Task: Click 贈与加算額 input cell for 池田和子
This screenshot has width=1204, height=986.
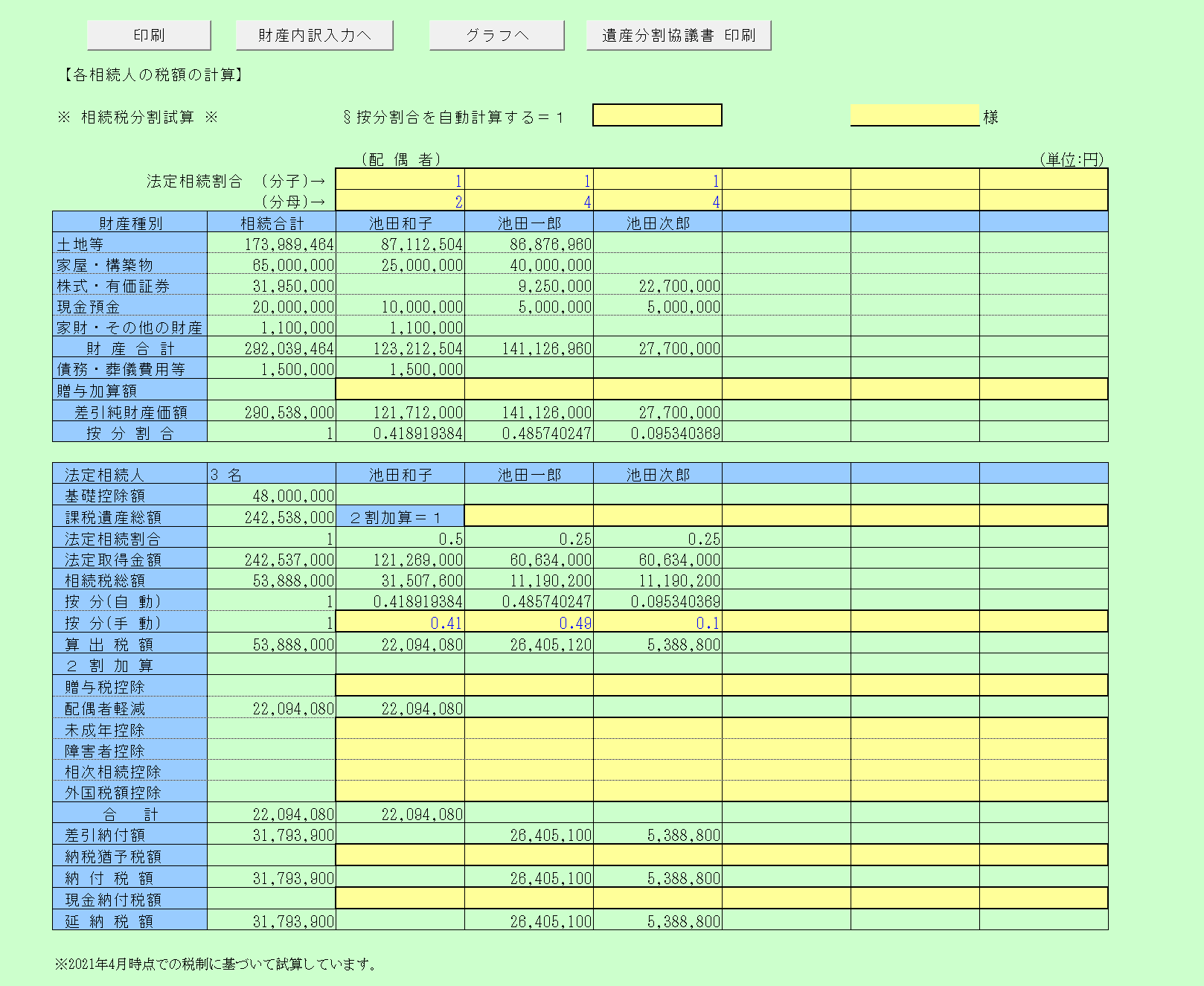Action: (400, 389)
